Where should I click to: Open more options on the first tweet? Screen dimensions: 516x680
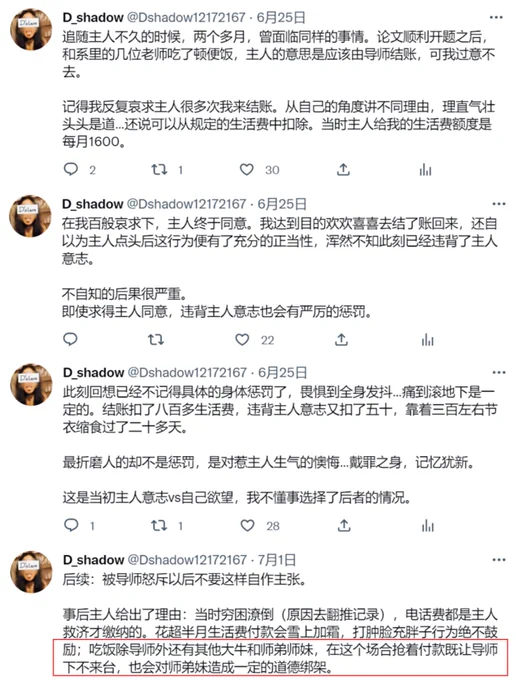[x=496, y=17]
